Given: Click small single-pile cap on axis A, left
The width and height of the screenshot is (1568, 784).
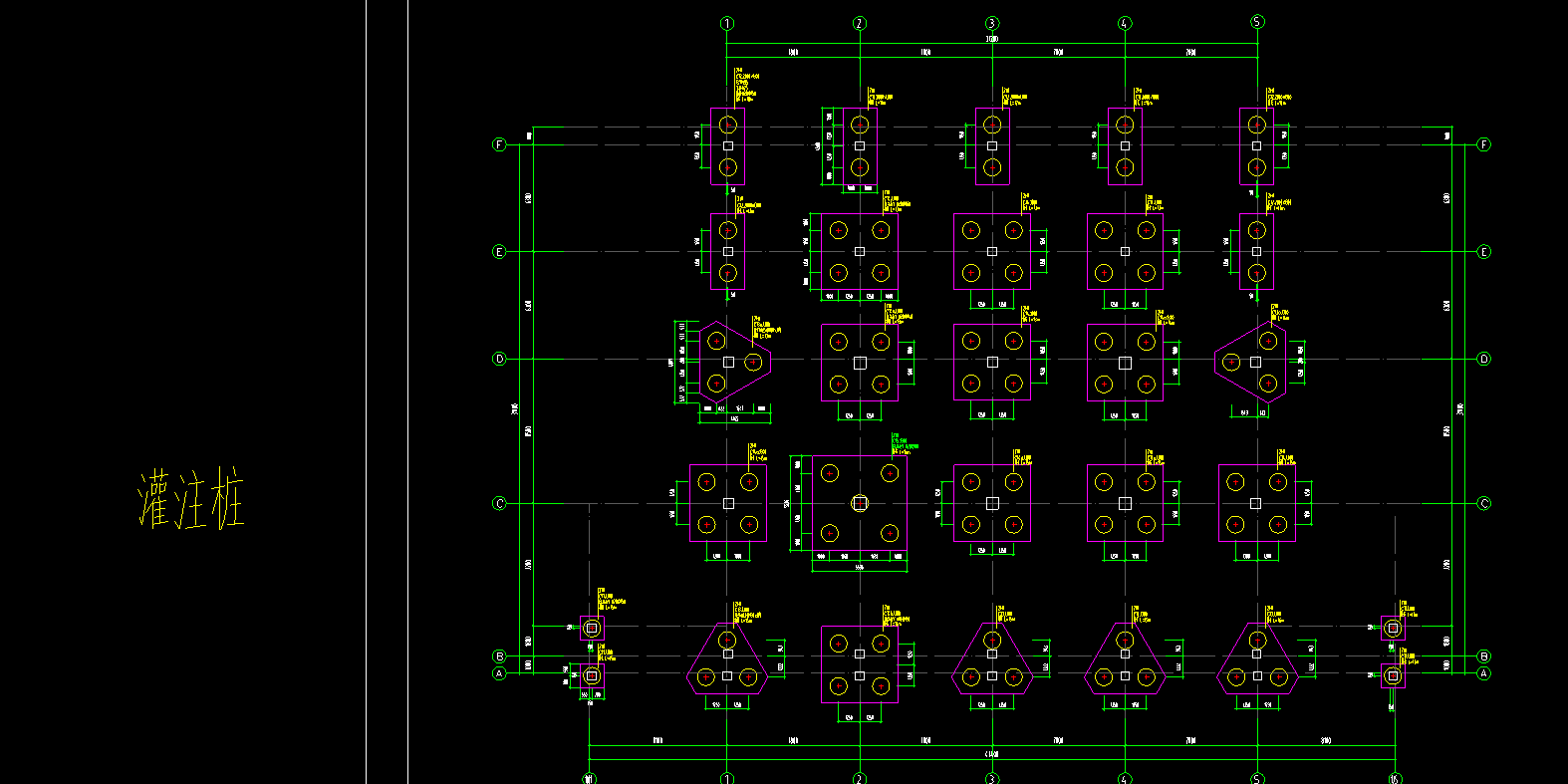Looking at the screenshot, I should (x=592, y=675).
